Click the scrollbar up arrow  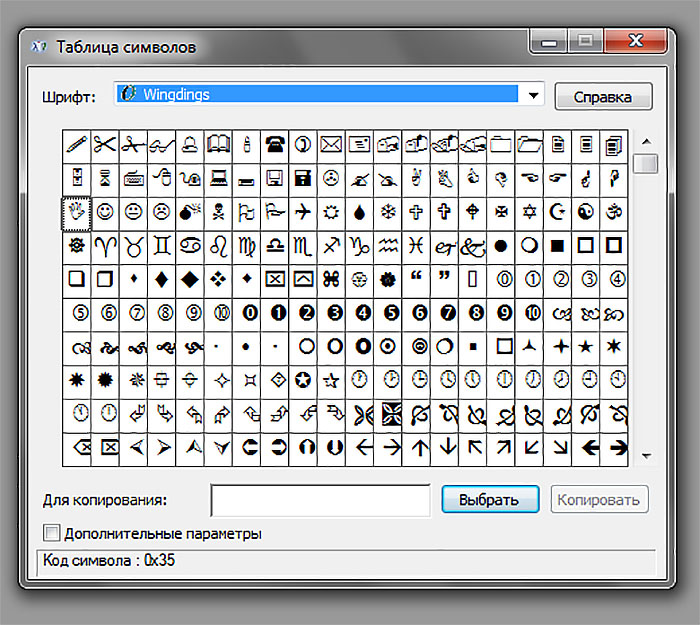(646, 142)
